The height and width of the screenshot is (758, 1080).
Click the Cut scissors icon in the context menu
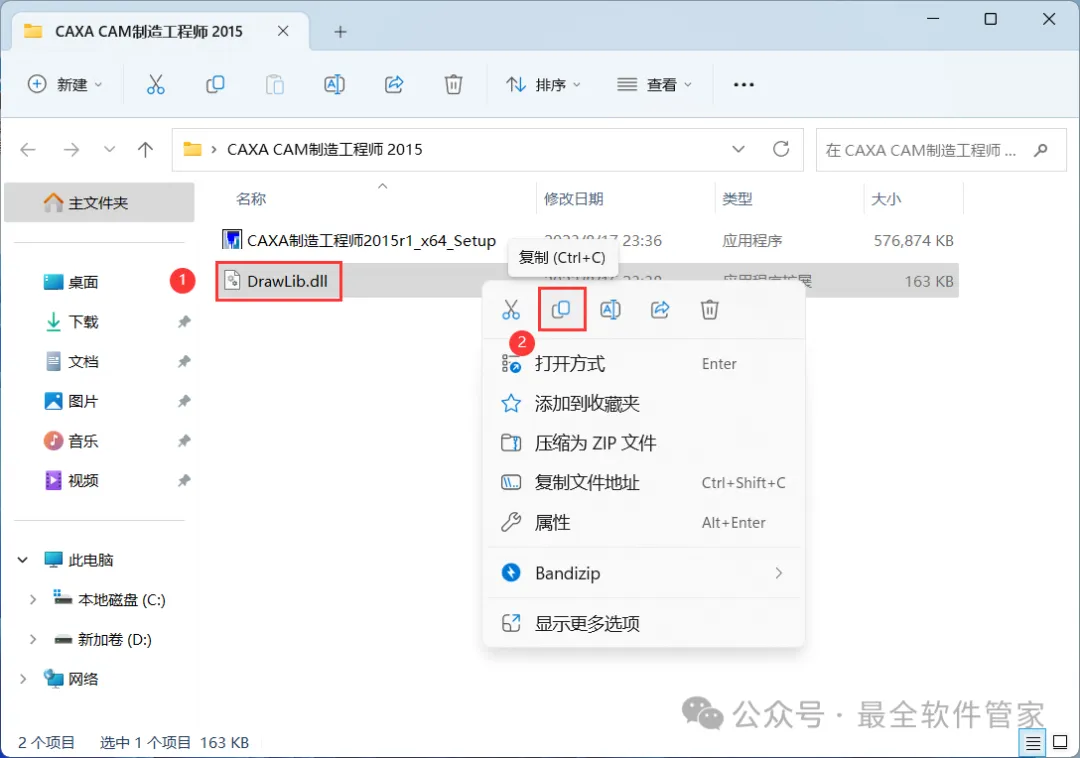click(x=511, y=310)
